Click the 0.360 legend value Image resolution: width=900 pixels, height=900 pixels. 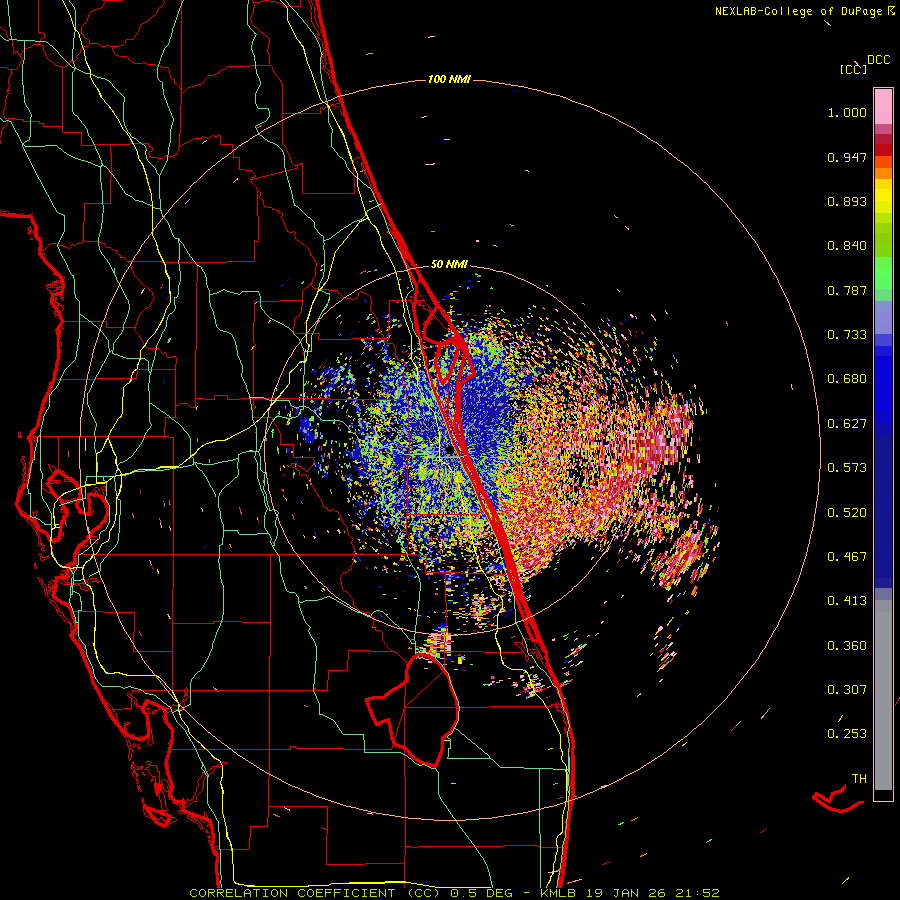(x=847, y=646)
